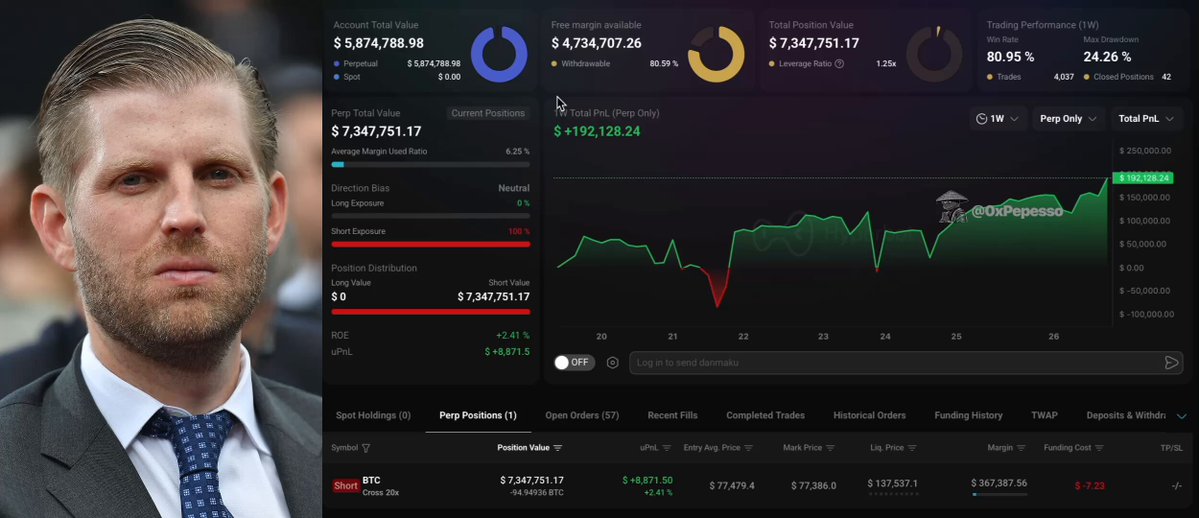Filter positions by Symbol funnel icon
Viewport: 1199px width, 518px height.
coord(366,448)
